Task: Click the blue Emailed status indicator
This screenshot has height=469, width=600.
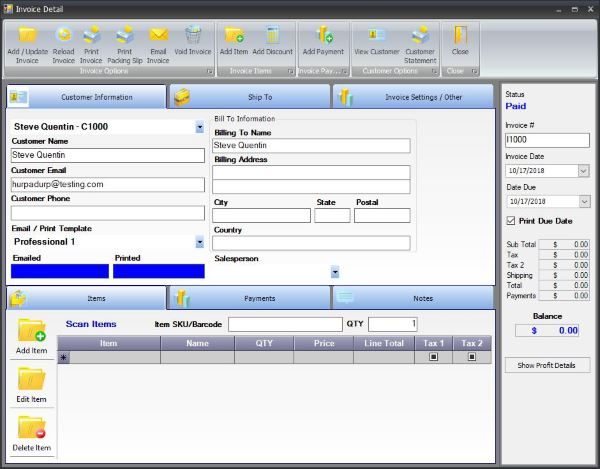Action: 59,271
